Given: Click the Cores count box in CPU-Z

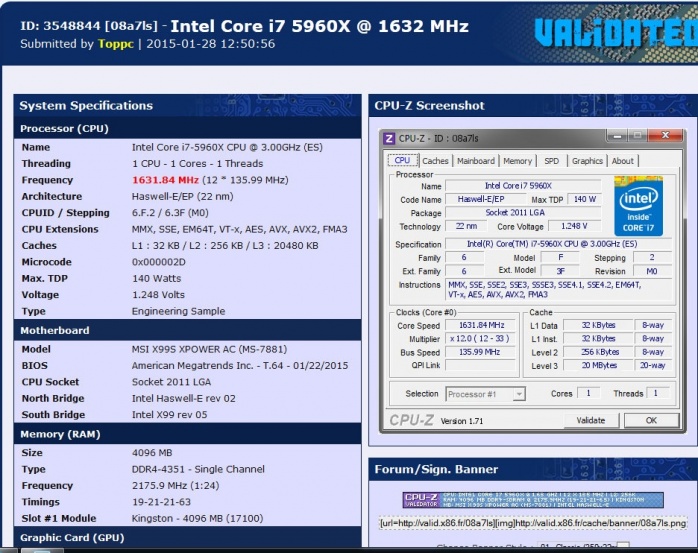Looking at the screenshot, I should click(588, 393).
